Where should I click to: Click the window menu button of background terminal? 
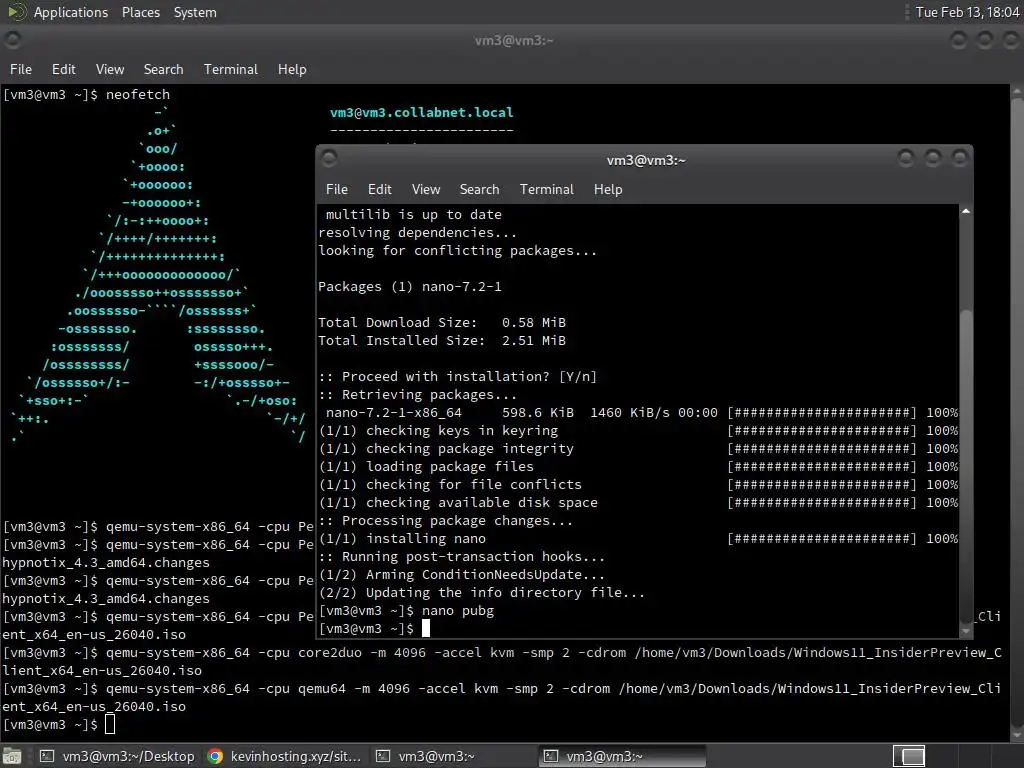point(12,40)
